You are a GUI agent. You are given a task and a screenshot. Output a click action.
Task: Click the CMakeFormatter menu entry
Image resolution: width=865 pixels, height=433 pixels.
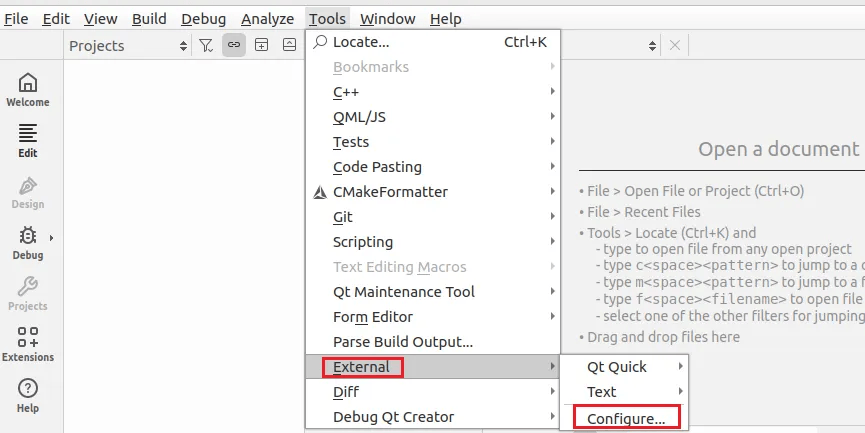pyautogui.click(x=390, y=192)
